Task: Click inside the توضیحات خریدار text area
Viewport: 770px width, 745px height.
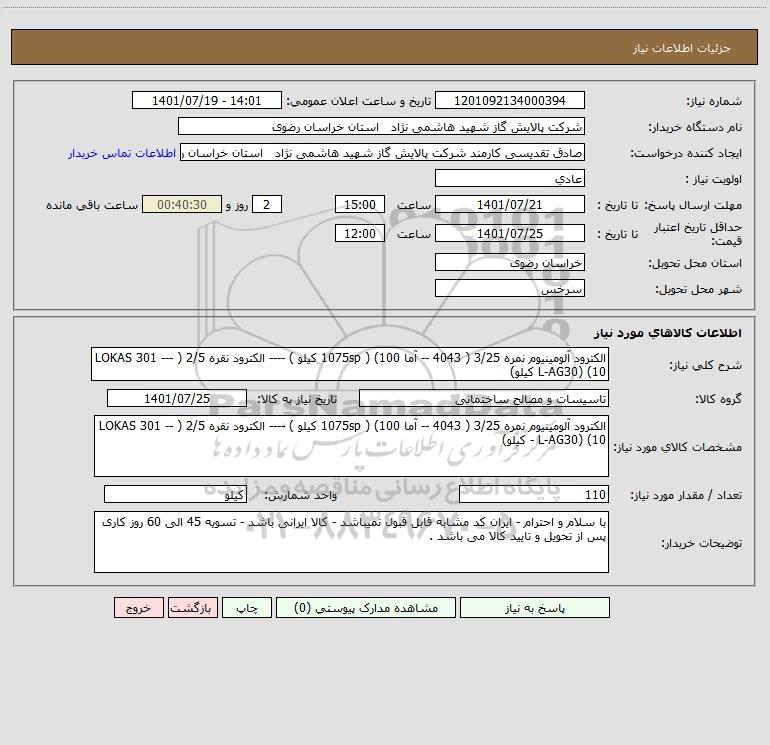Action: pyautogui.click(x=349, y=540)
